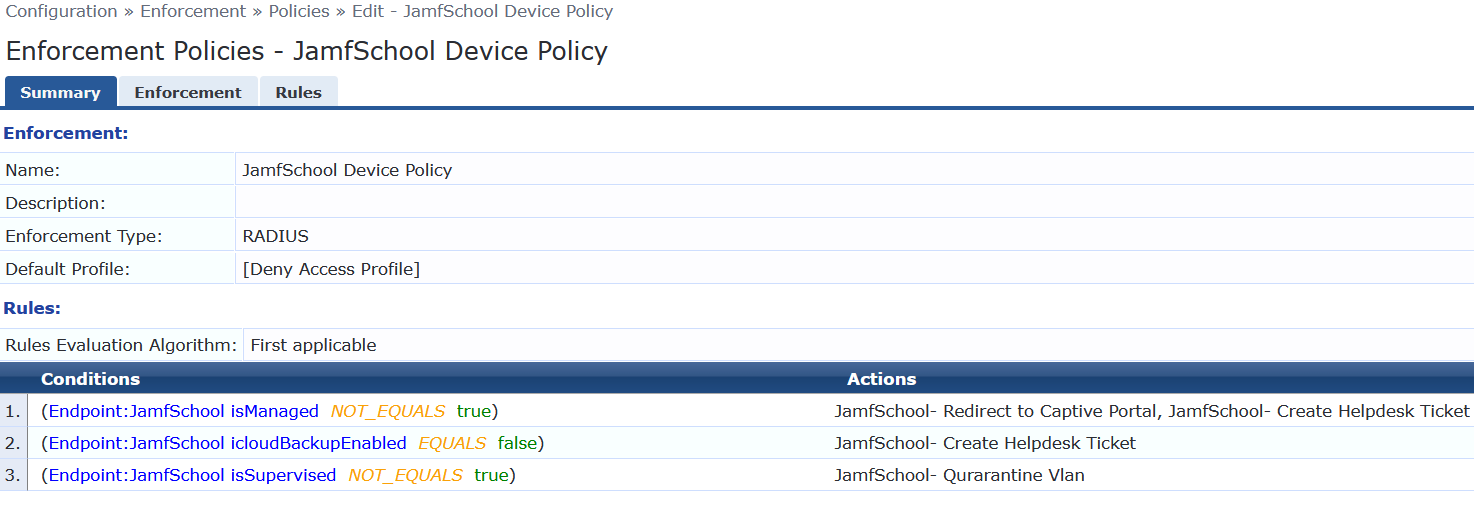Click the Qurarantine Vlan action
The height and width of the screenshot is (505, 1474).
(x=959, y=475)
